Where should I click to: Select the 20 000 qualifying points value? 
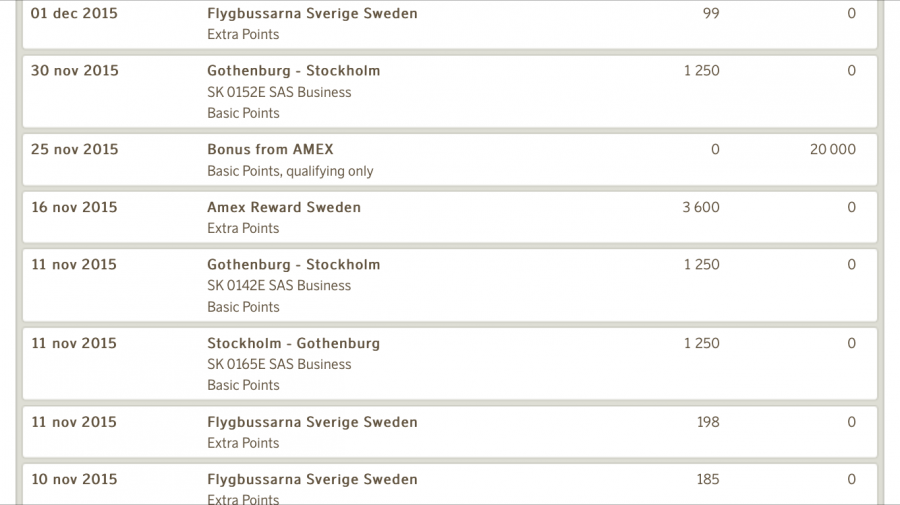pos(832,150)
